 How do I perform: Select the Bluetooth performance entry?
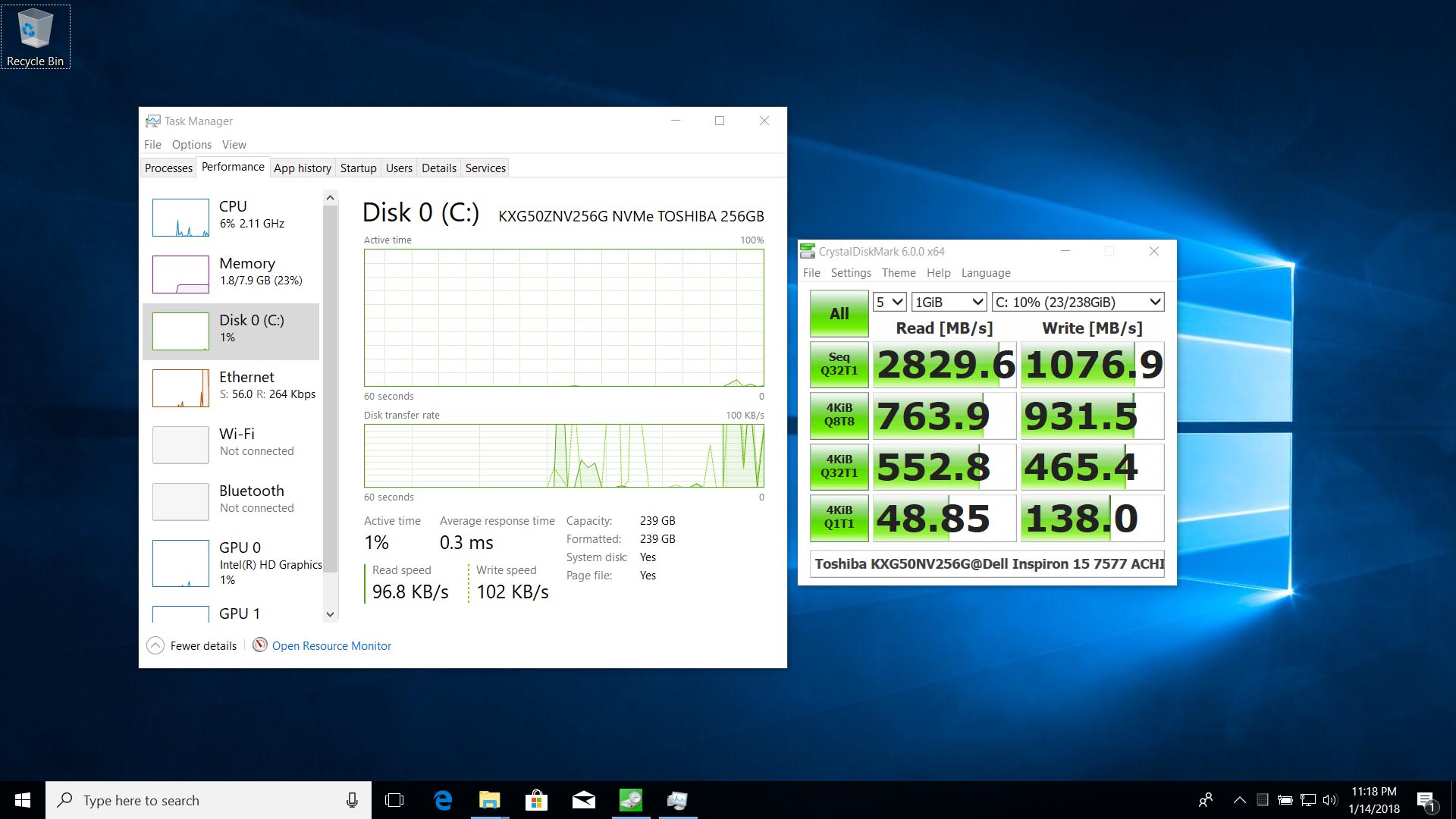231,501
